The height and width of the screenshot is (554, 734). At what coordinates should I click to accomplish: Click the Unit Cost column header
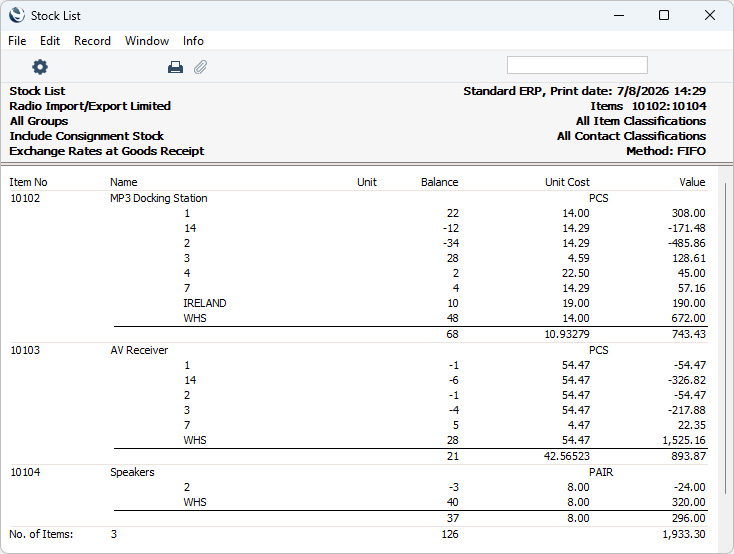pyautogui.click(x=567, y=182)
